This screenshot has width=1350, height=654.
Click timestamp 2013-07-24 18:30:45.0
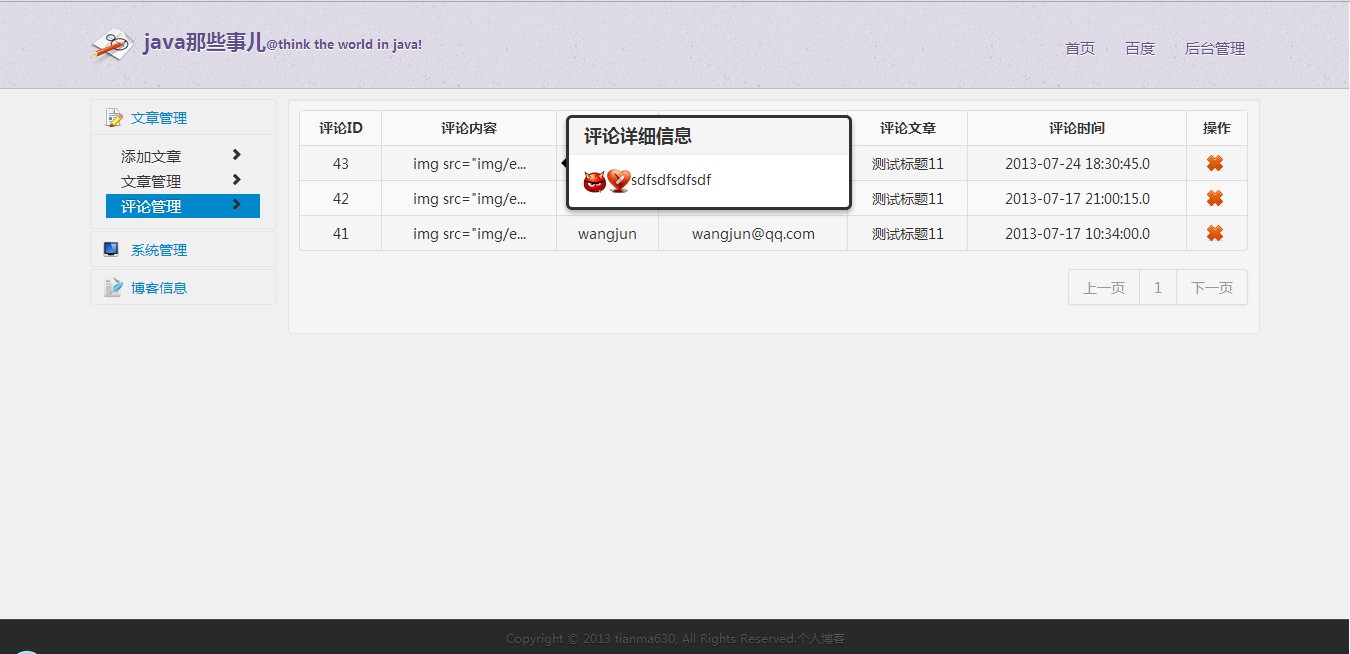[x=1077, y=163]
